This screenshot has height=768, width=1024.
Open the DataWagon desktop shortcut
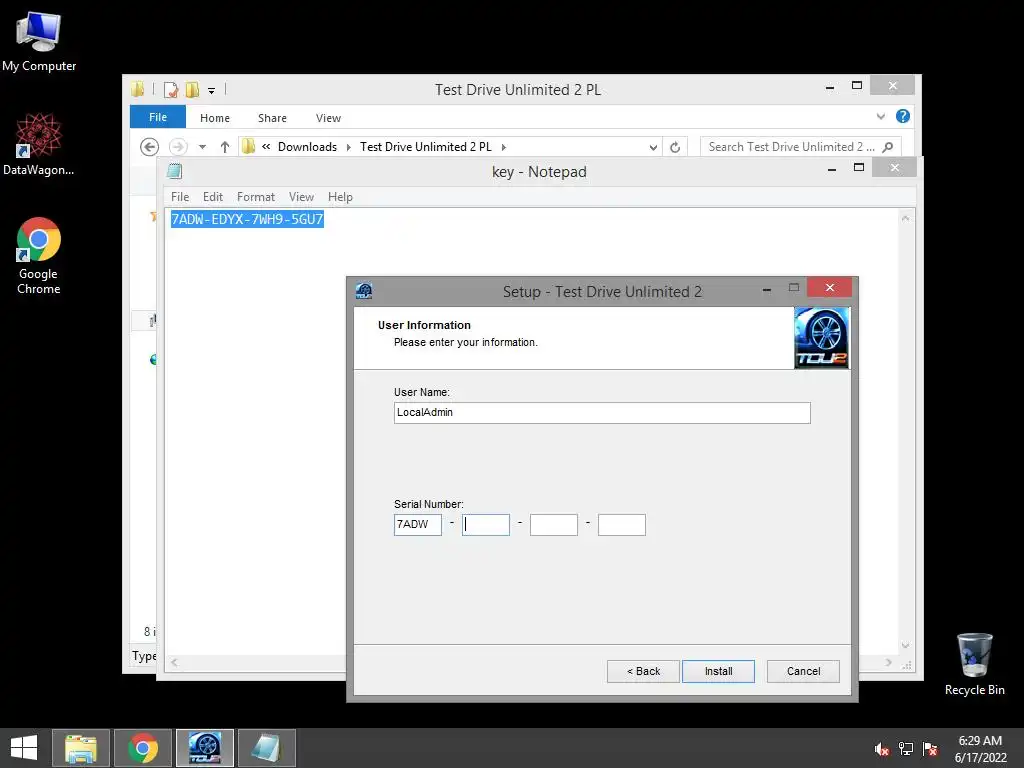[x=39, y=144]
